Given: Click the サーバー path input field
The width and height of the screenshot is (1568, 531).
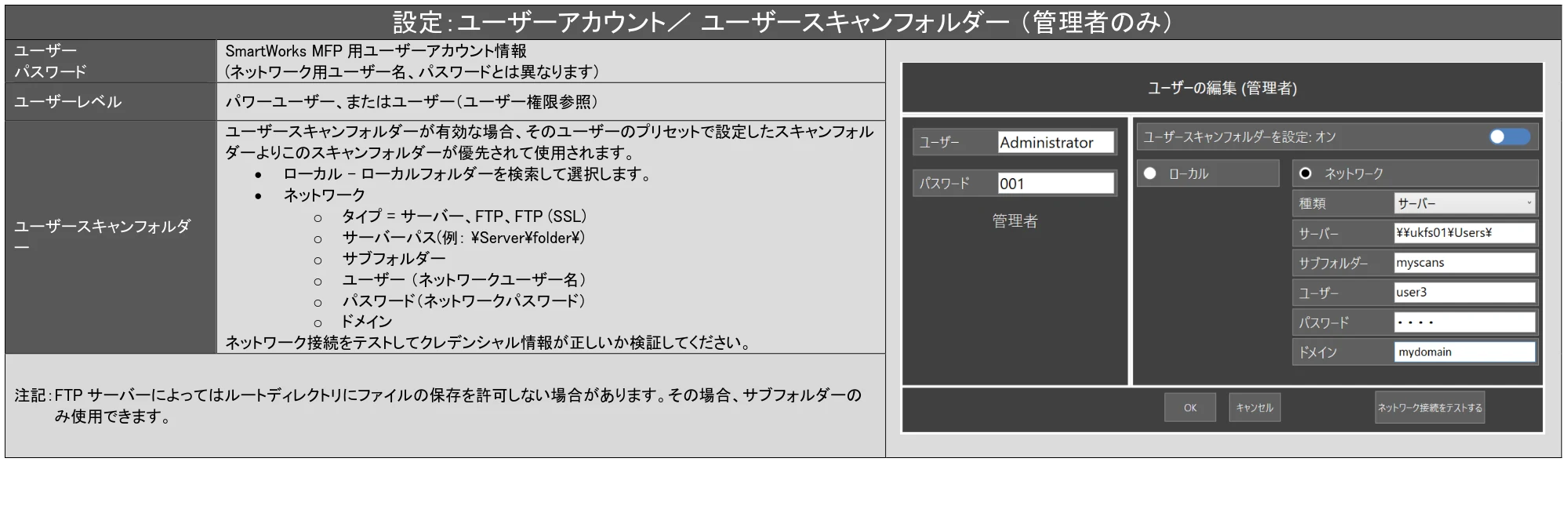Looking at the screenshot, I should click(1464, 233).
